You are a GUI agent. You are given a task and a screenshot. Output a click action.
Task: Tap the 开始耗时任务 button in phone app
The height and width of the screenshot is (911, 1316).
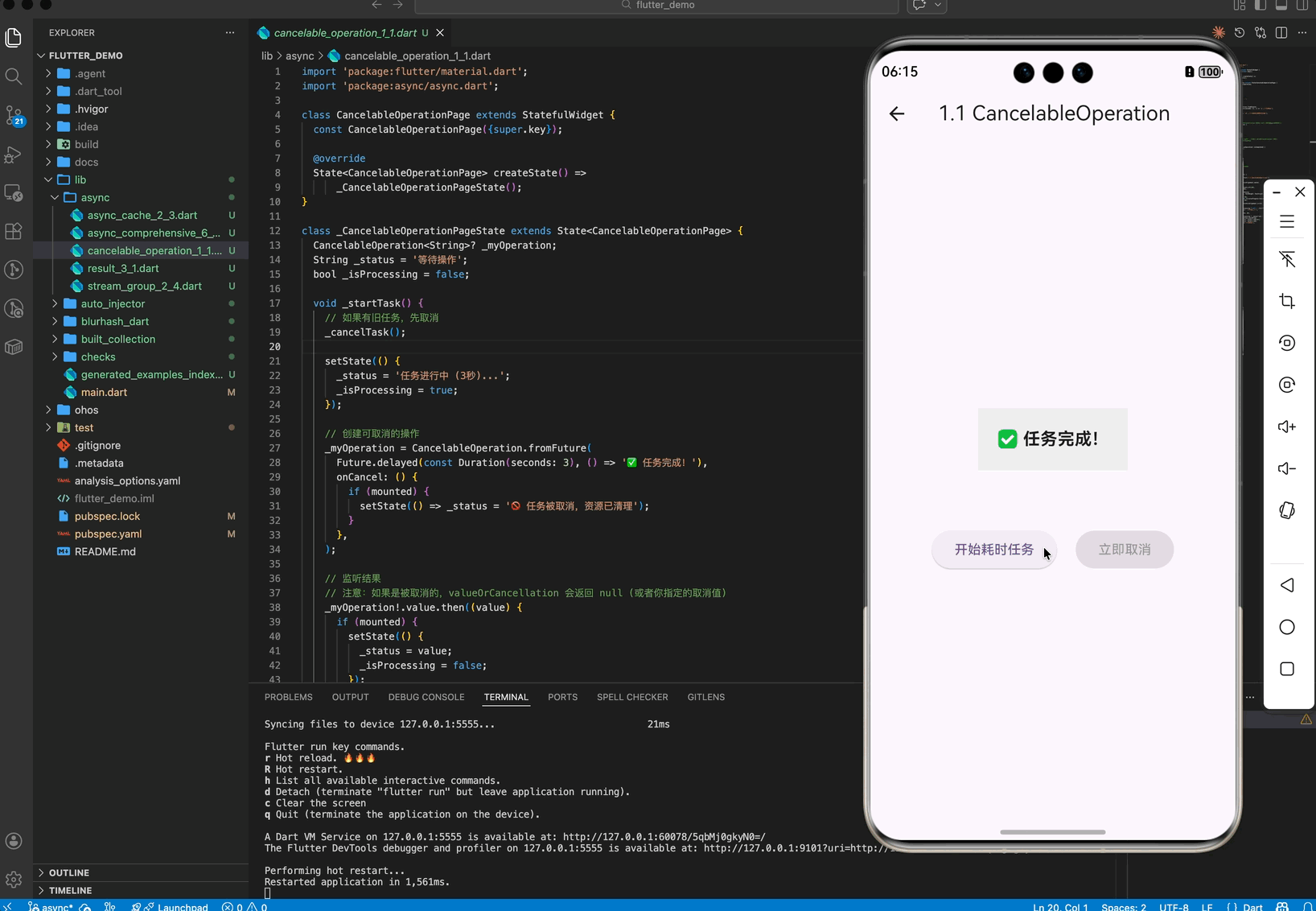(x=993, y=550)
